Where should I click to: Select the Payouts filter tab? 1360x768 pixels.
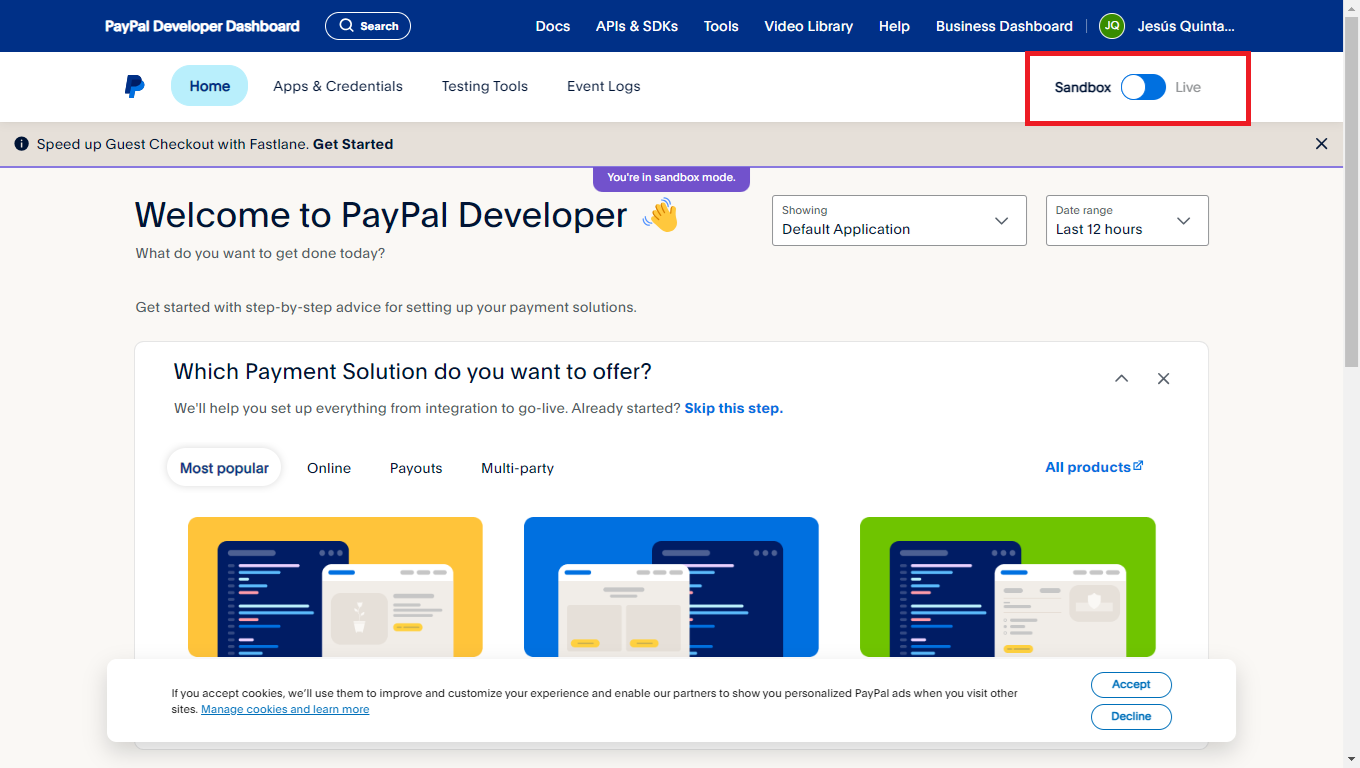pos(416,468)
